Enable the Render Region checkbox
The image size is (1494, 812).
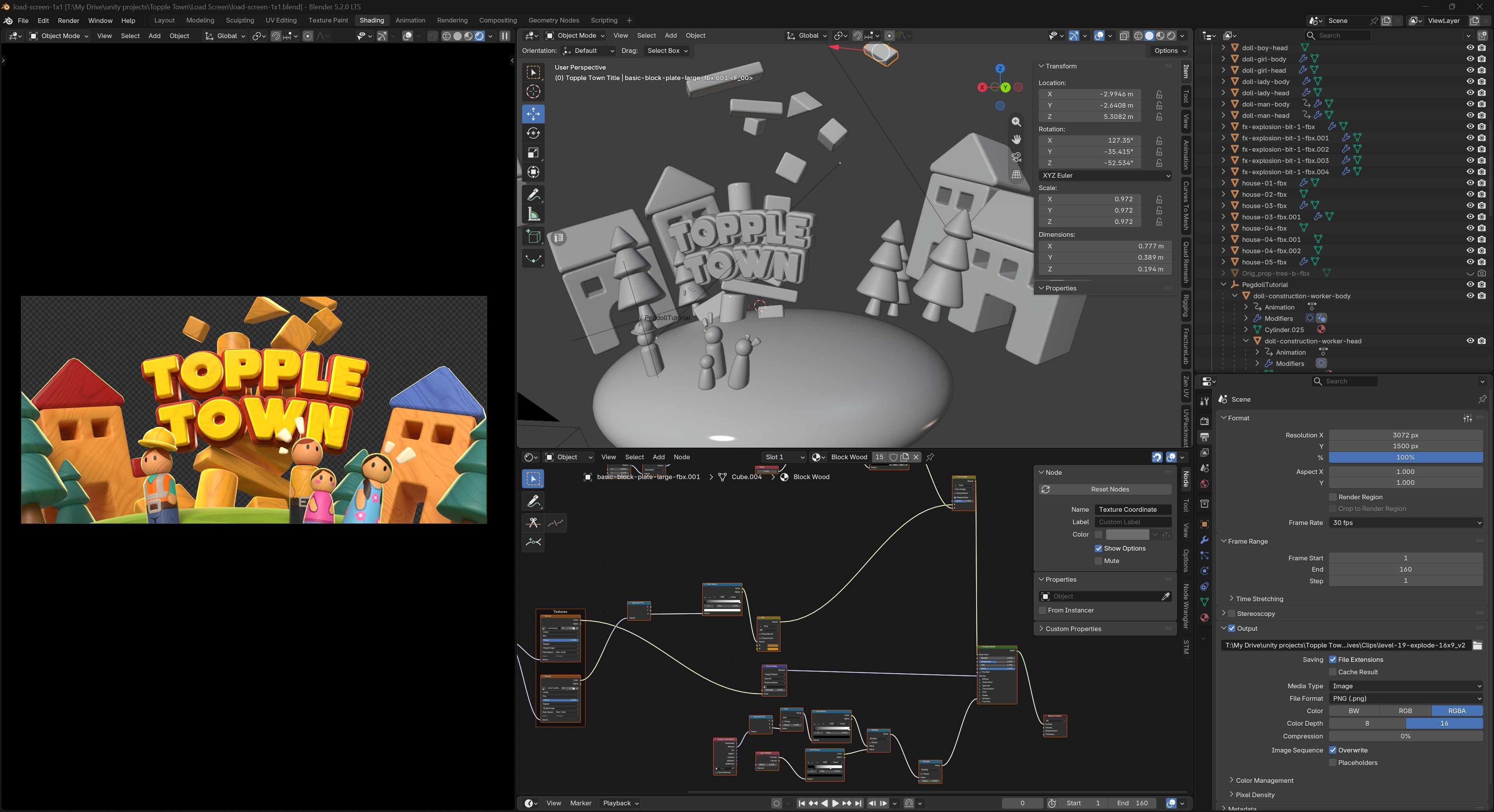click(1333, 497)
